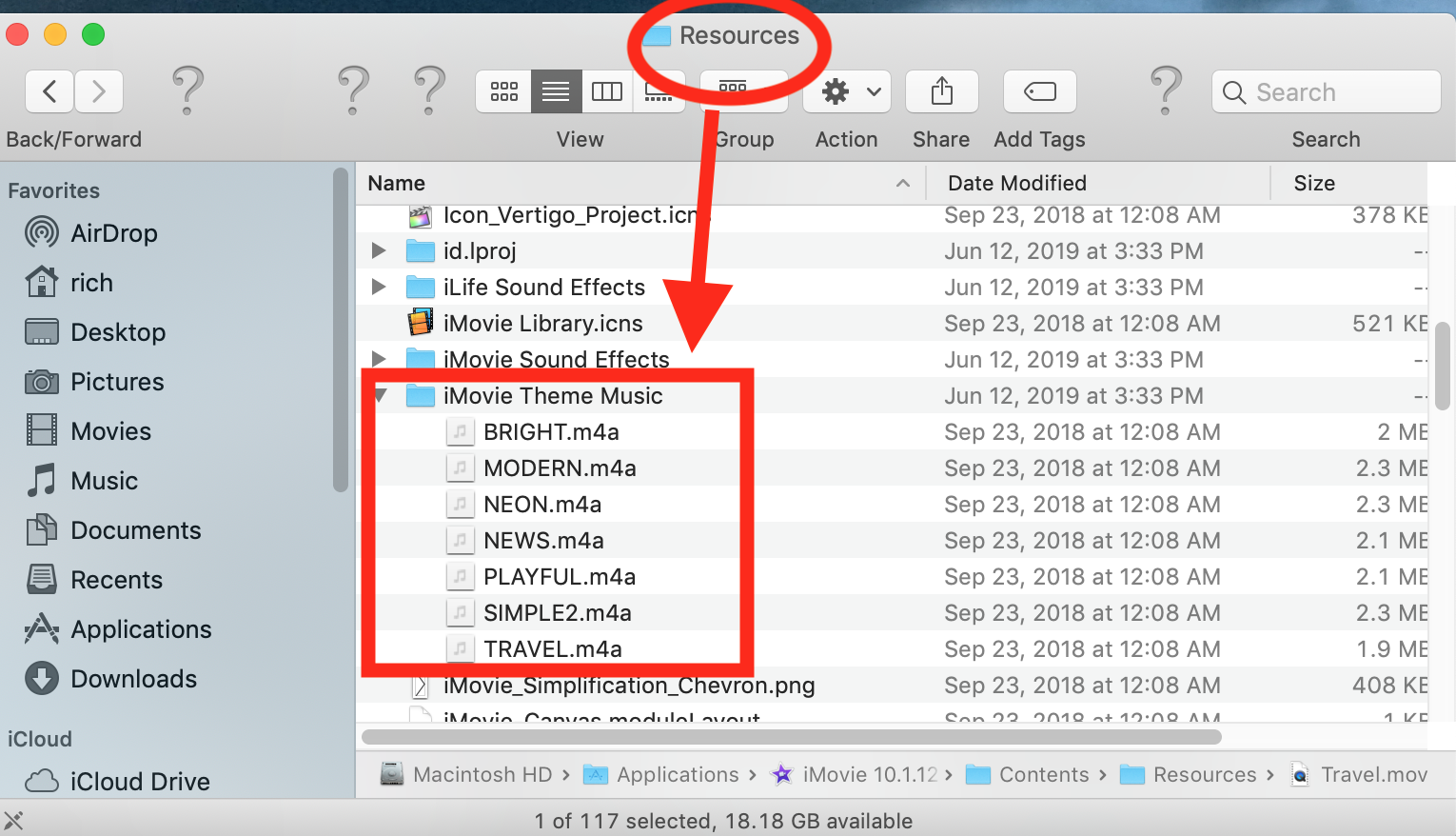Click the TRAVEL.m4a audio file icon
Viewport: 1456px width, 836px height.
click(461, 649)
